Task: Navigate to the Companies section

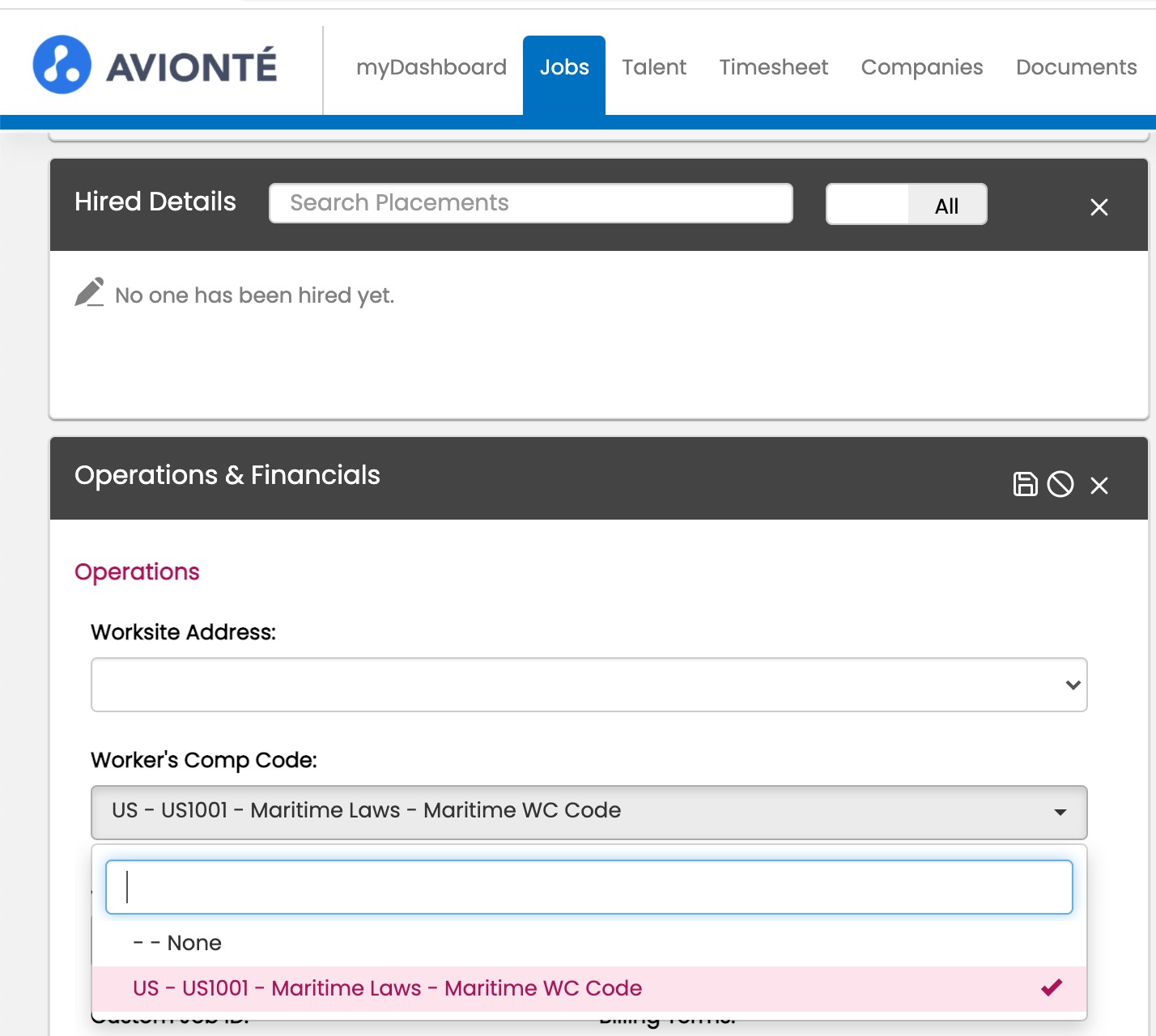Action: (922, 67)
